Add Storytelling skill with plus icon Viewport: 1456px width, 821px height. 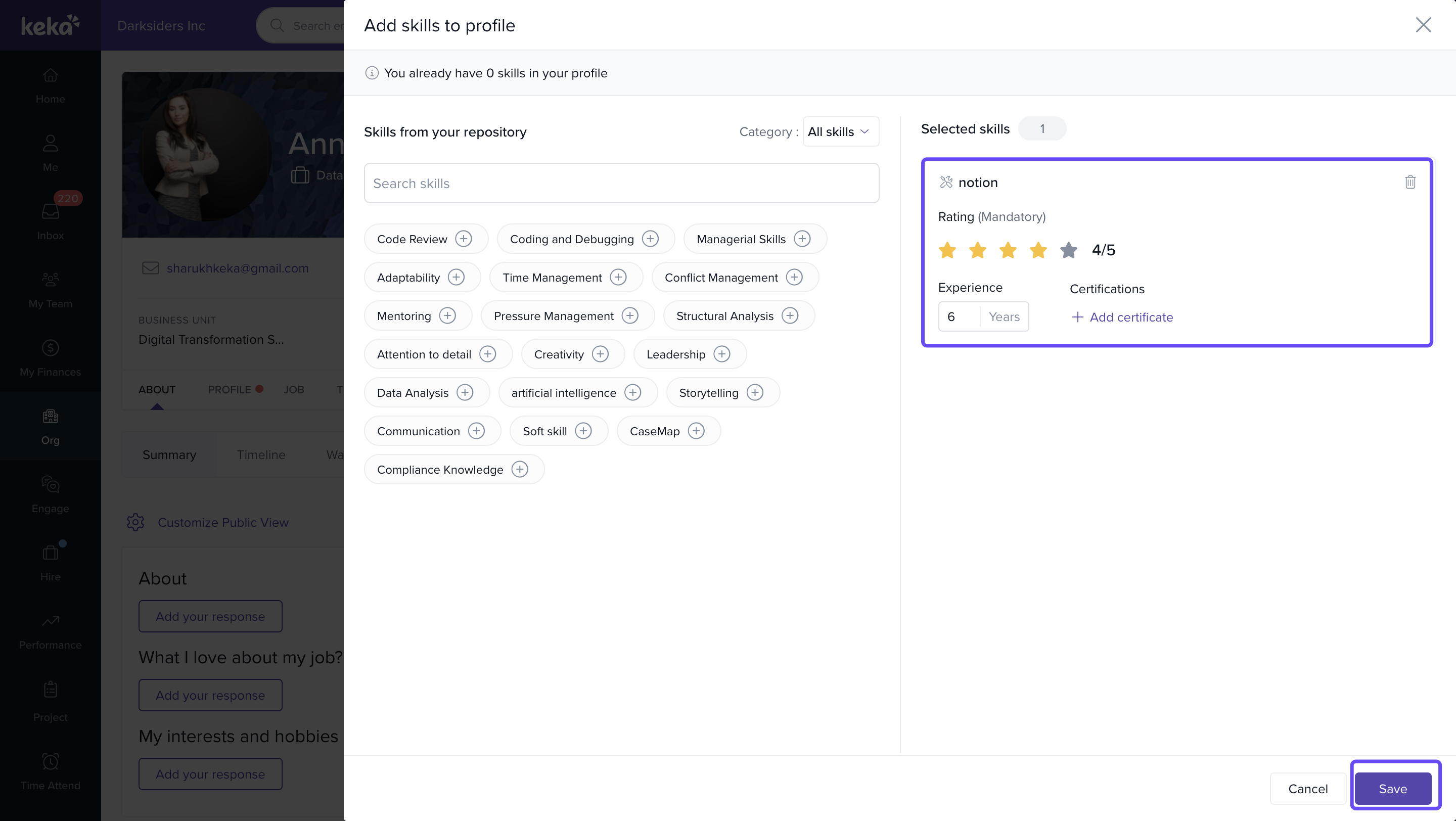click(755, 393)
